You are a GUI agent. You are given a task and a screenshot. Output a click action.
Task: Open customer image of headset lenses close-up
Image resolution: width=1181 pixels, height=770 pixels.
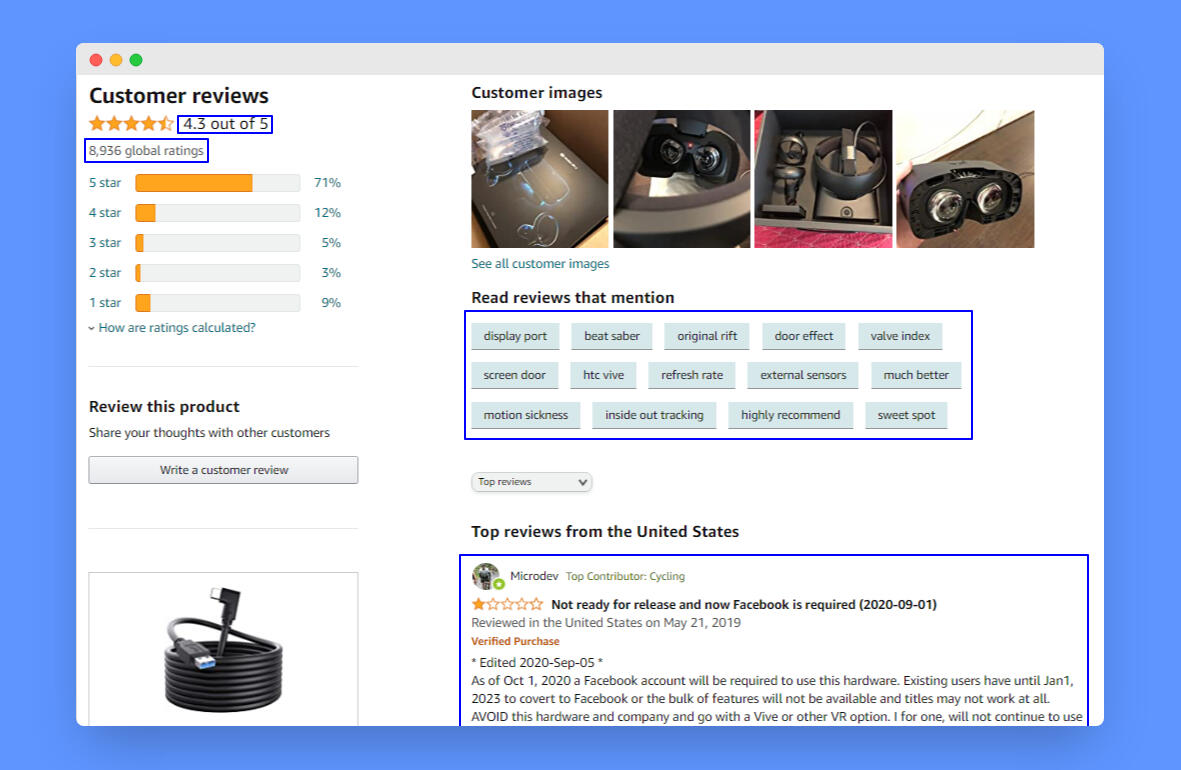(x=964, y=179)
